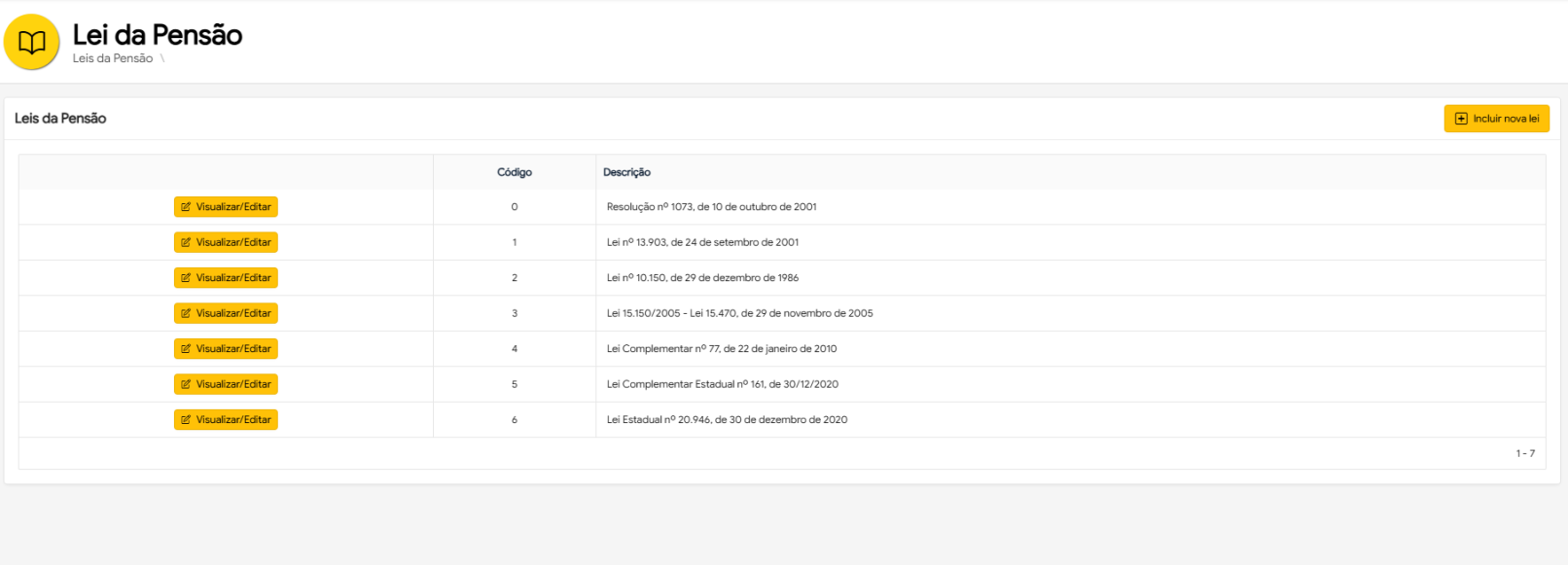Click the 1 - 7 pagination indicator
Screen dimensions: 1568x565
pos(1524,453)
